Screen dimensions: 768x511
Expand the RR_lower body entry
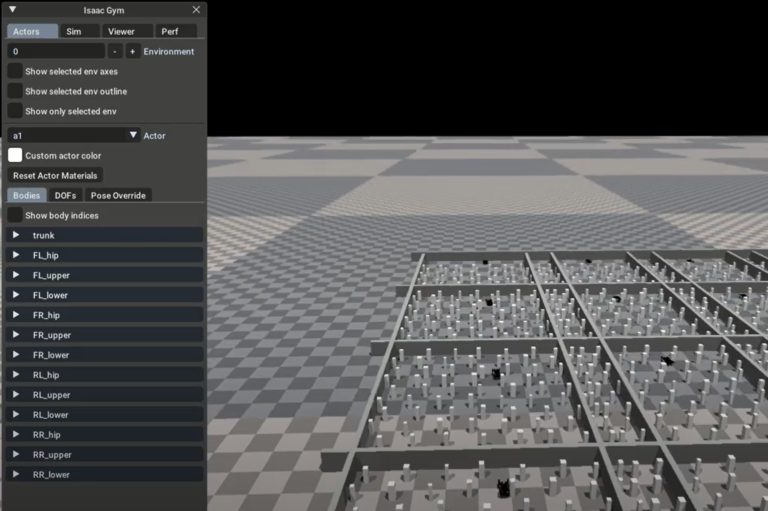tap(16, 474)
